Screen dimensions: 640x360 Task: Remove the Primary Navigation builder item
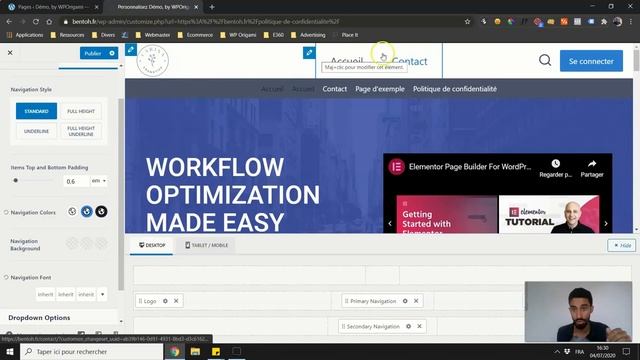pos(416,301)
